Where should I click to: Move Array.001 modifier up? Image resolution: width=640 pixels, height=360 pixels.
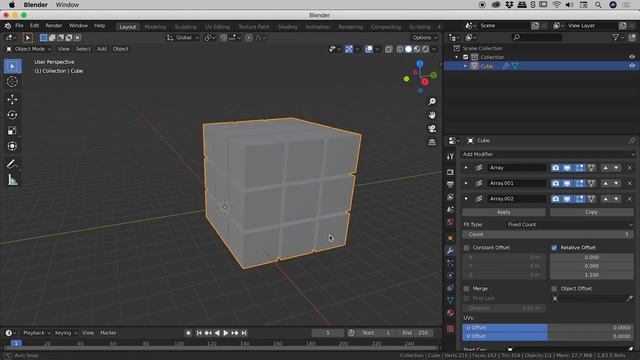(606, 183)
